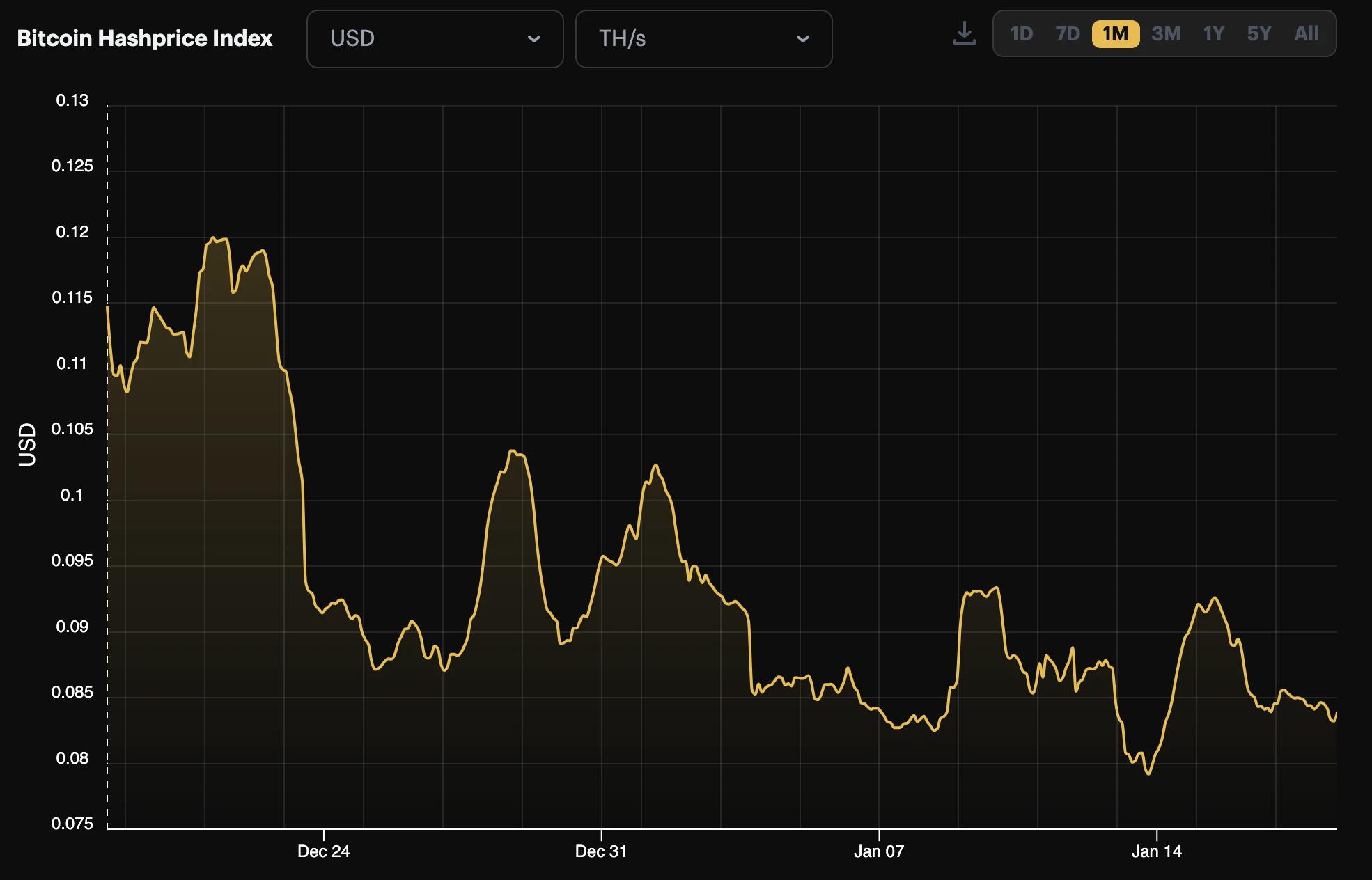Image resolution: width=1372 pixels, height=880 pixels.
Task: Switch range to 7D
Action: pyautogui.click(x=1067, y=33)
